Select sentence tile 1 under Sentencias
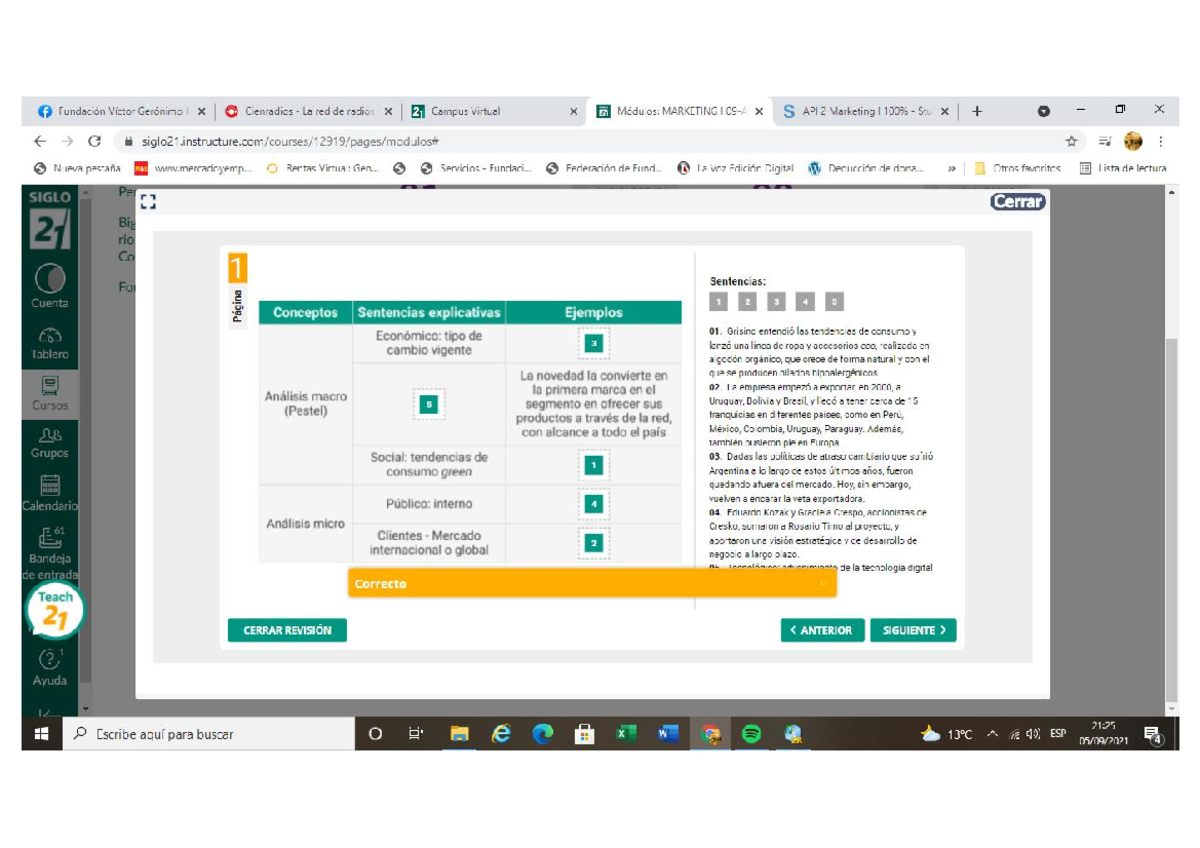 (x=718, y=301)
